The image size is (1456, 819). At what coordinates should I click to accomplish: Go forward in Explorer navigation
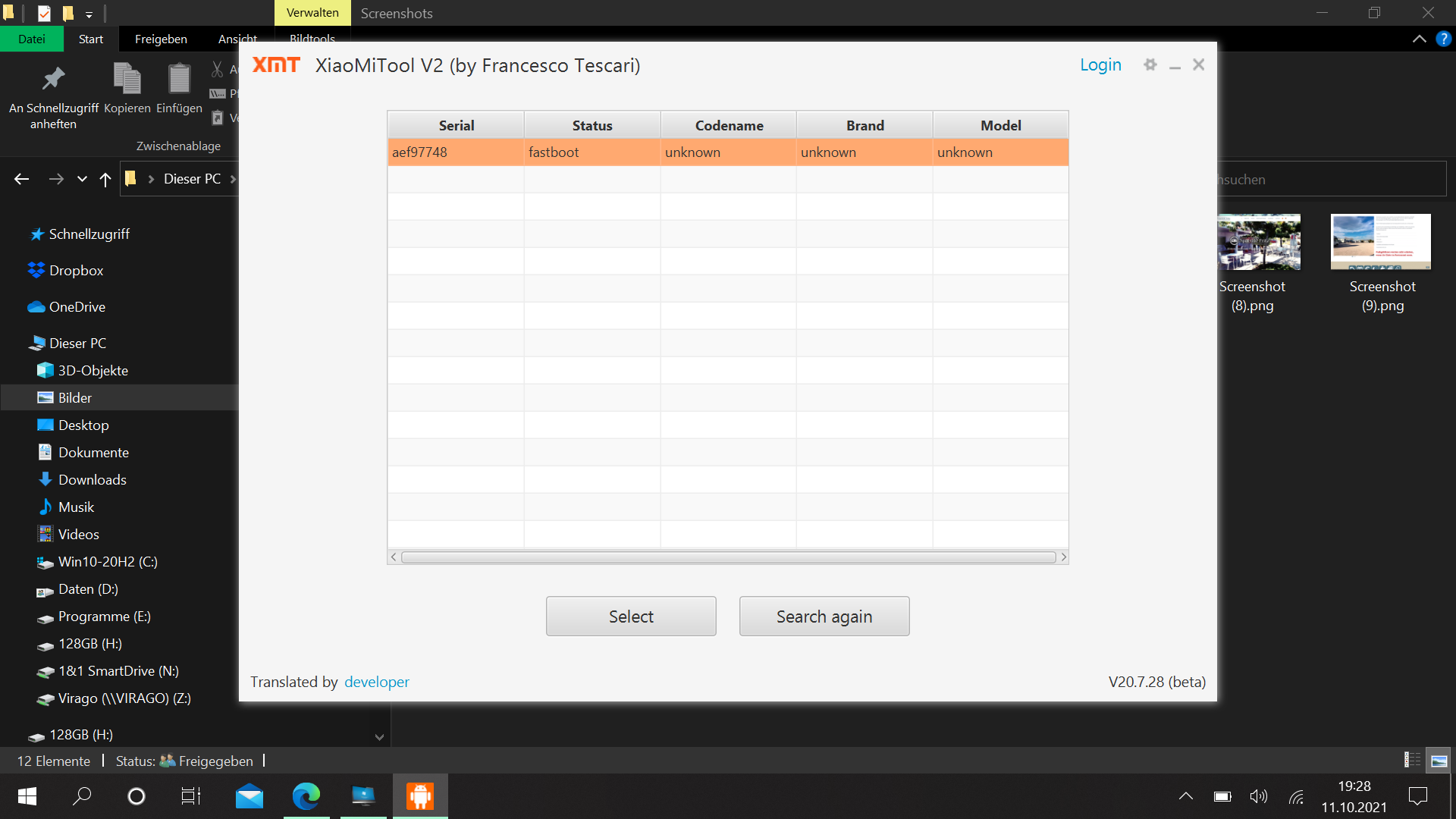pos(56,179)
